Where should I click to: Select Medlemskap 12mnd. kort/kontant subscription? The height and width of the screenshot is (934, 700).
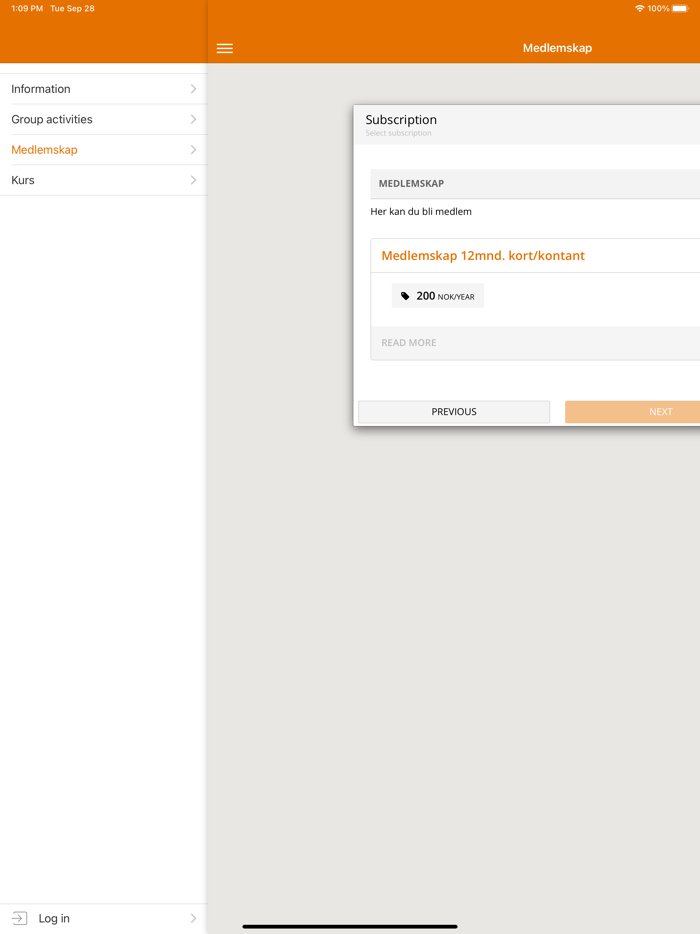(483, 256)
